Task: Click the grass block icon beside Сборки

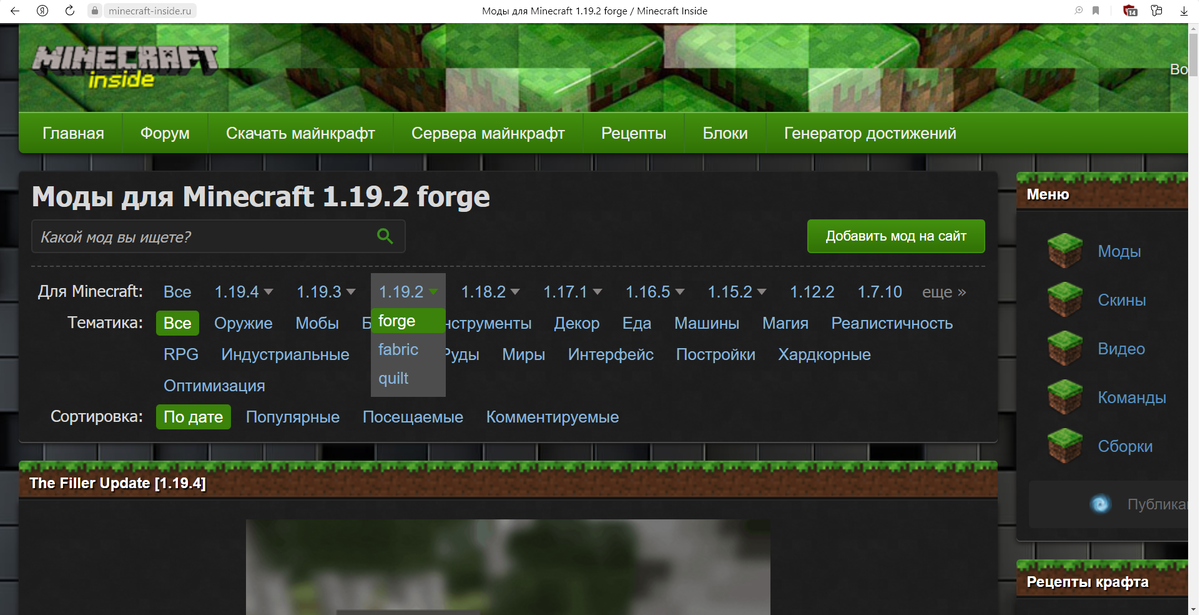Action: point(1066,446)
